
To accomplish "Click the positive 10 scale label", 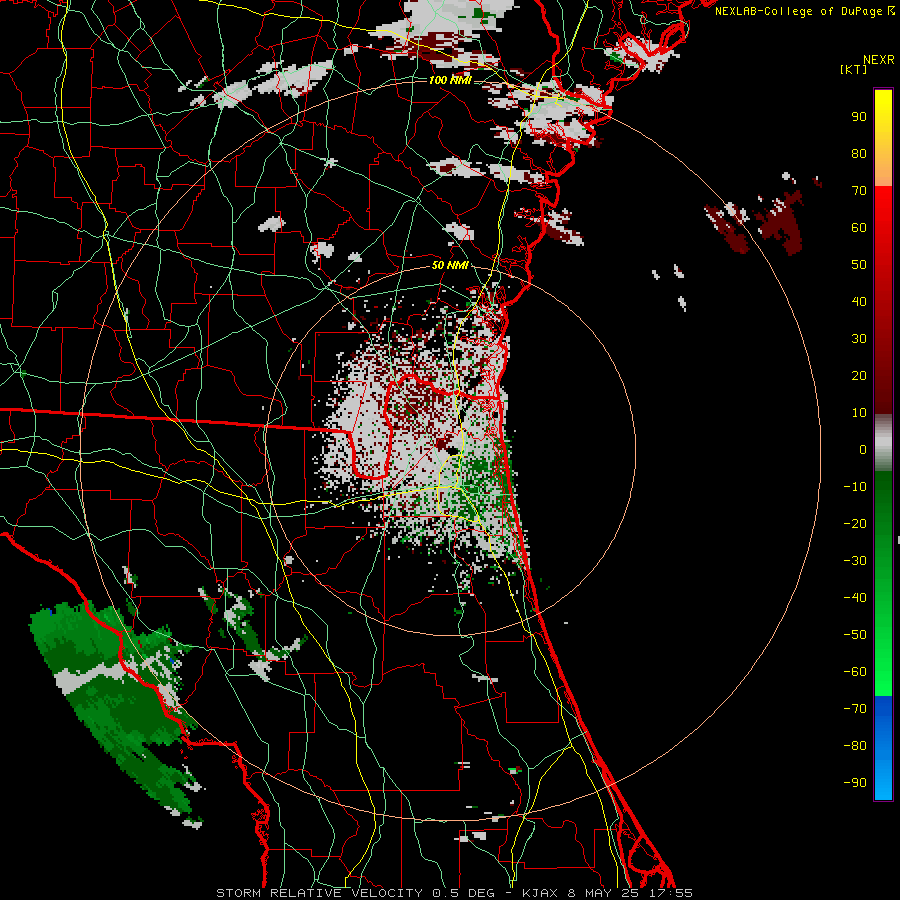I will [x=859, y=413].
